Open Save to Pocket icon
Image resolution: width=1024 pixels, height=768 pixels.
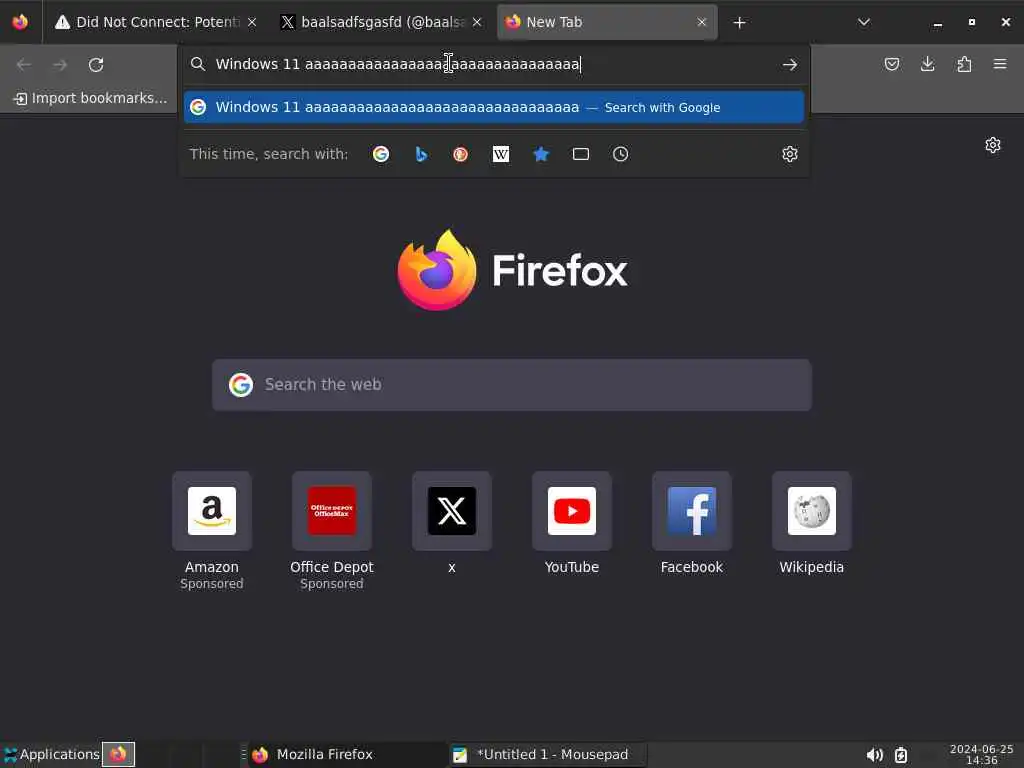coord(891,64)
